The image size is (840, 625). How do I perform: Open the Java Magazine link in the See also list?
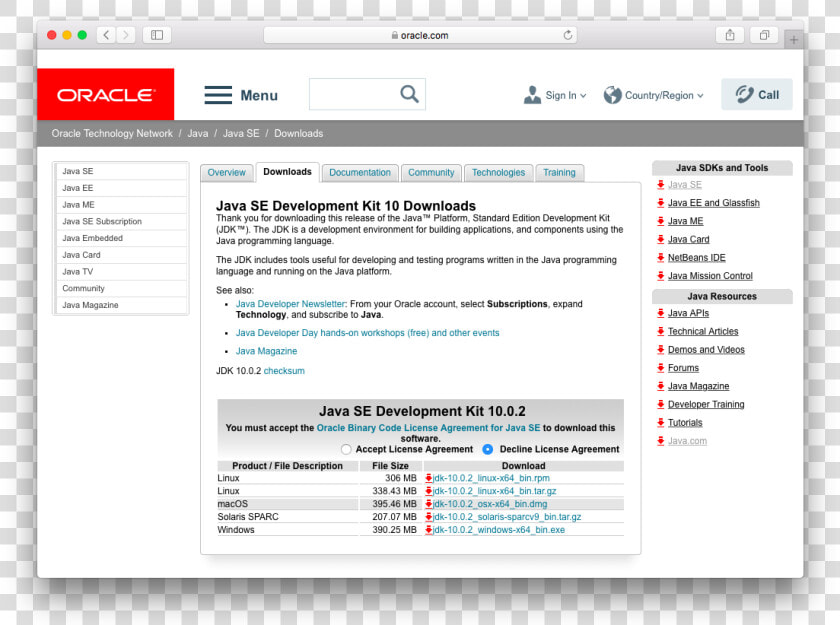266,351
